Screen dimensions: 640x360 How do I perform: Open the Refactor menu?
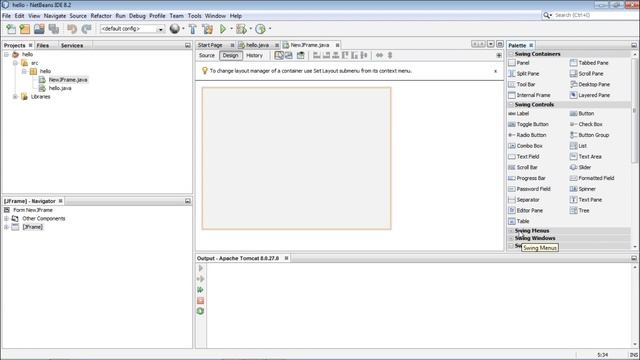pos(101,16)
